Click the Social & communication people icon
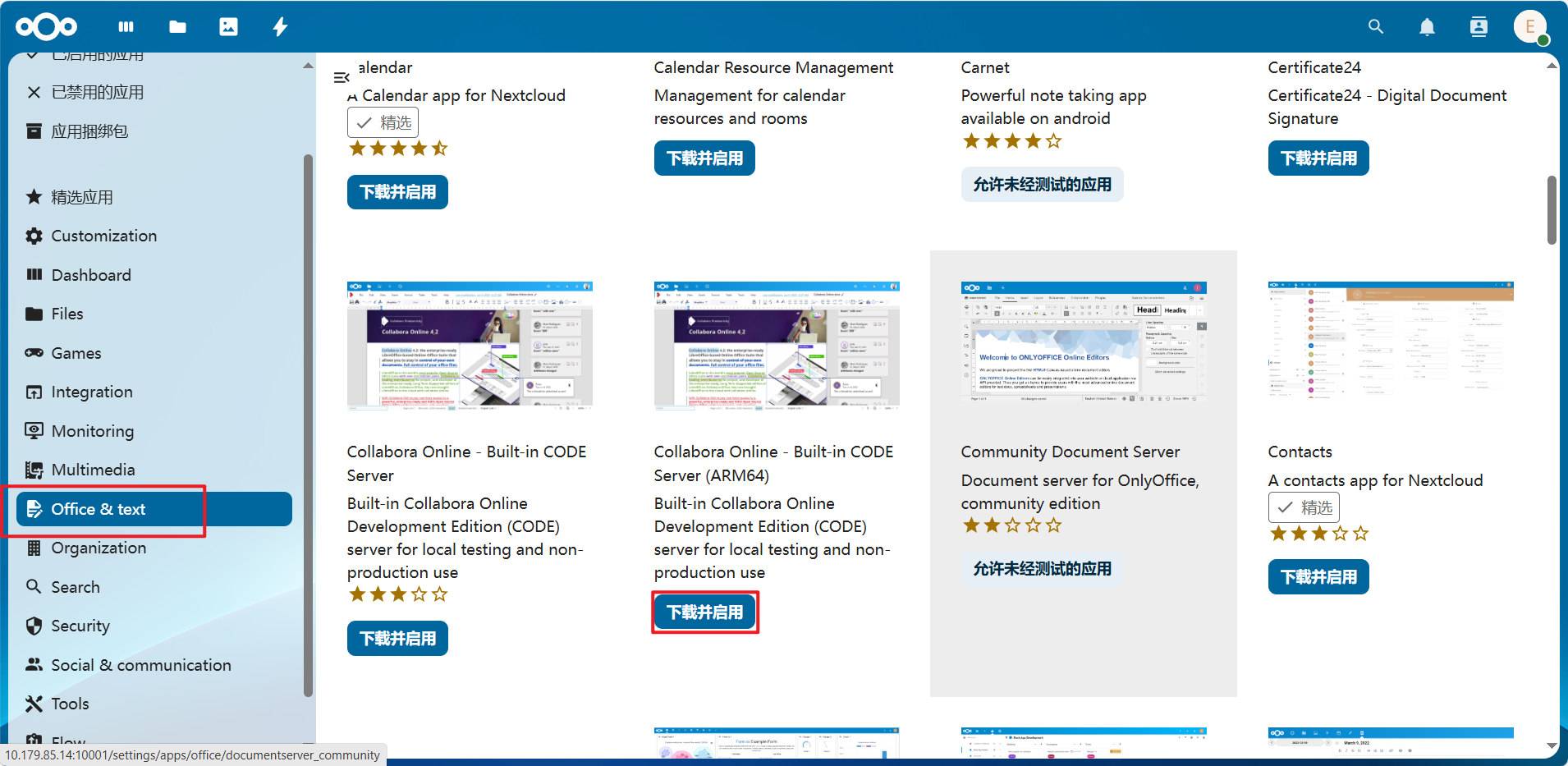This screenshot has width=1568, height=766. coord(34,665)
